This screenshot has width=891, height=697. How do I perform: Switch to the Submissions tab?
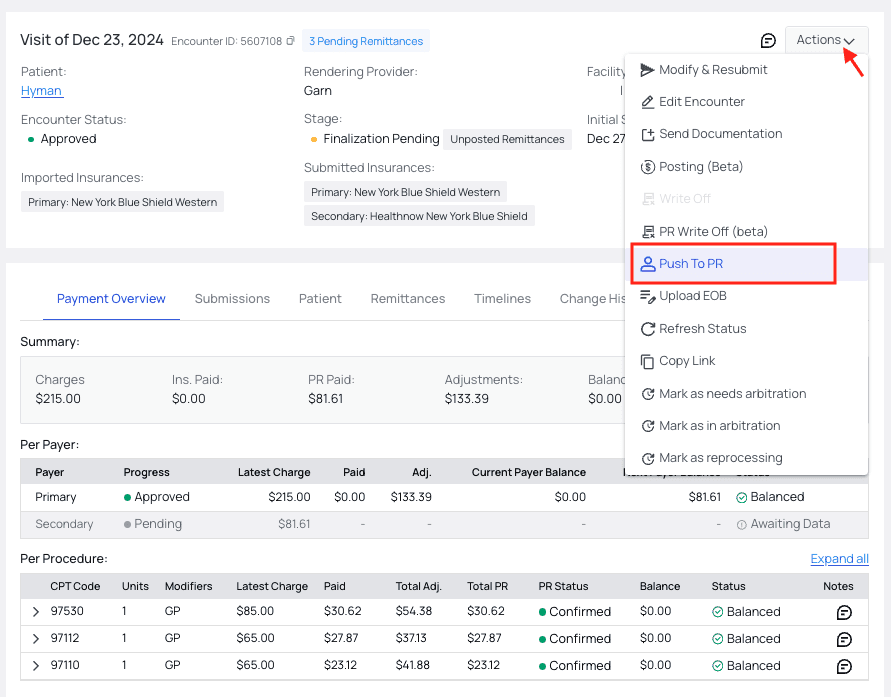coord(232,299)
